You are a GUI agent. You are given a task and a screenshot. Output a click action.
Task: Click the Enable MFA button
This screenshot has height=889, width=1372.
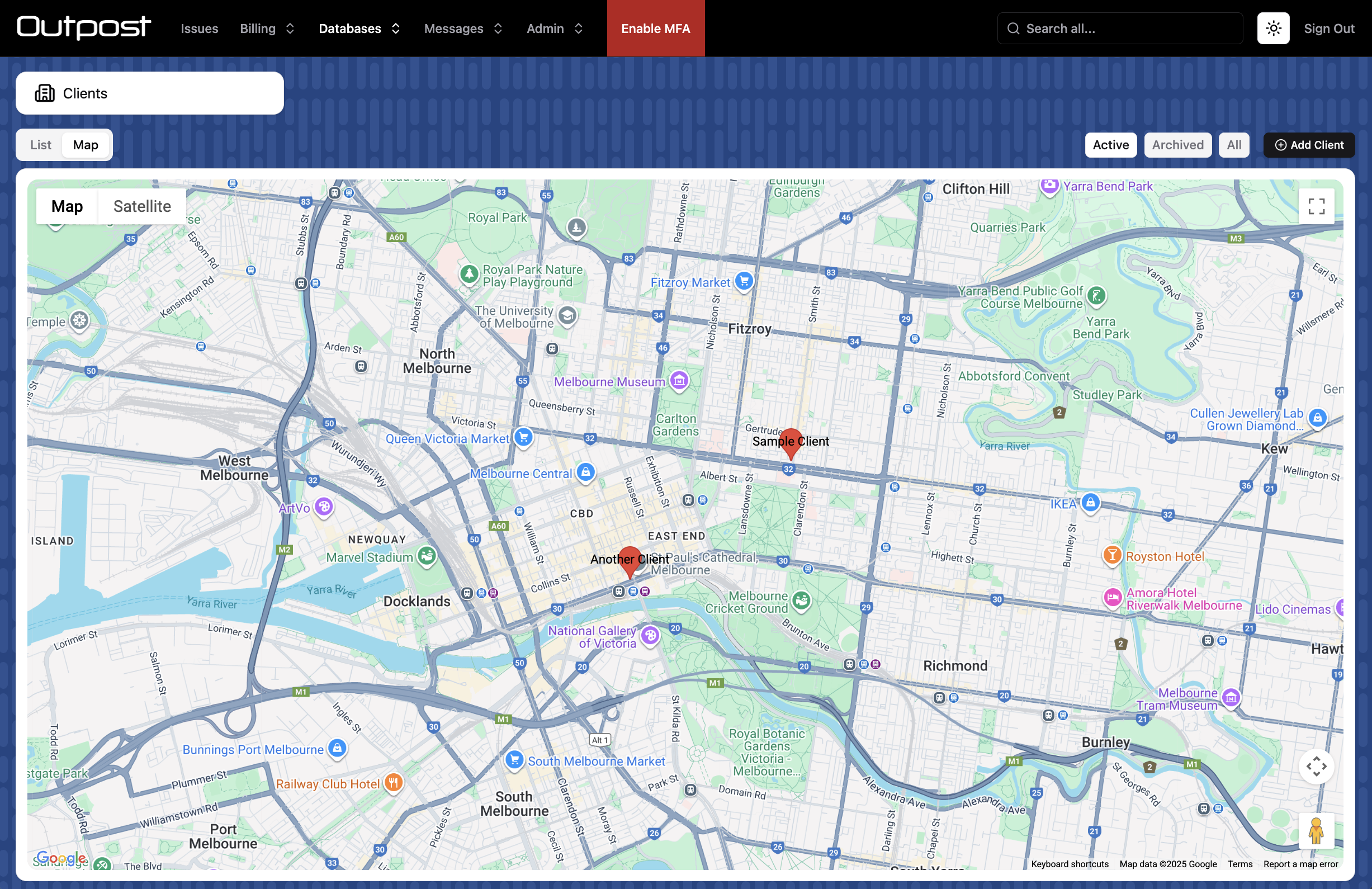655,29
